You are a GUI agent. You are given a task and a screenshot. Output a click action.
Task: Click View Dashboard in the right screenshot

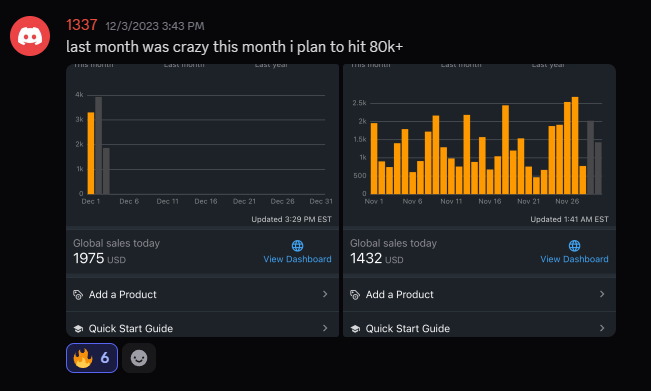pos(574,259)
